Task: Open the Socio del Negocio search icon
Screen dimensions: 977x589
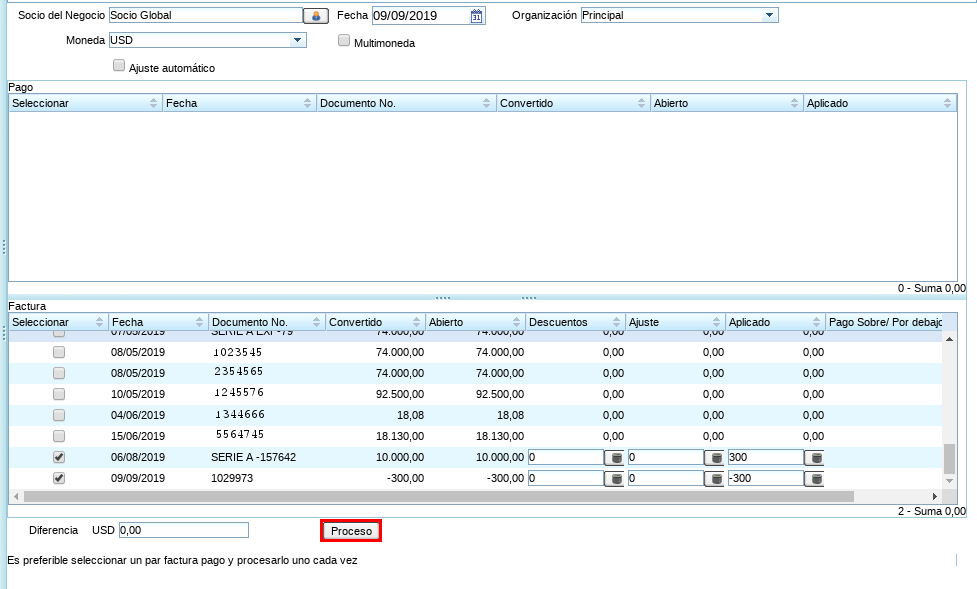Action: [316, 16]
